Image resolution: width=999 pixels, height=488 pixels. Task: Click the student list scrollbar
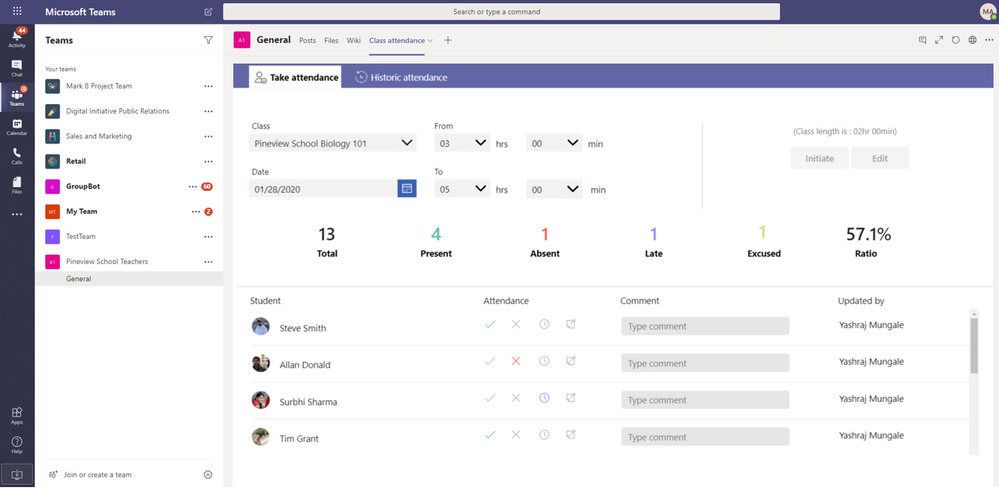[x=974, y=345]
